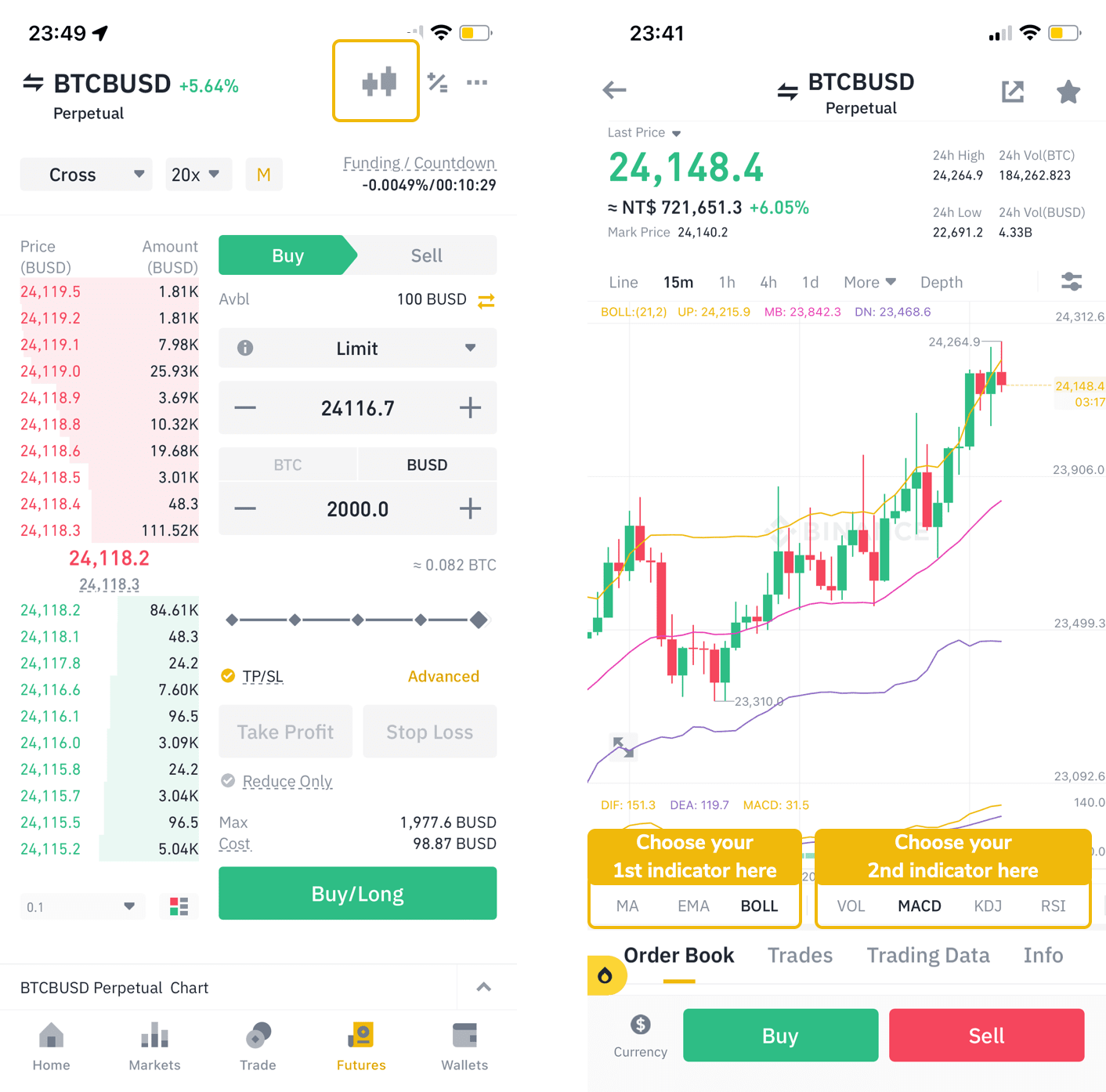Open the More timeframes dropdown
This screenshot has width=1106, height=1092.
click(x=869, y=282)
